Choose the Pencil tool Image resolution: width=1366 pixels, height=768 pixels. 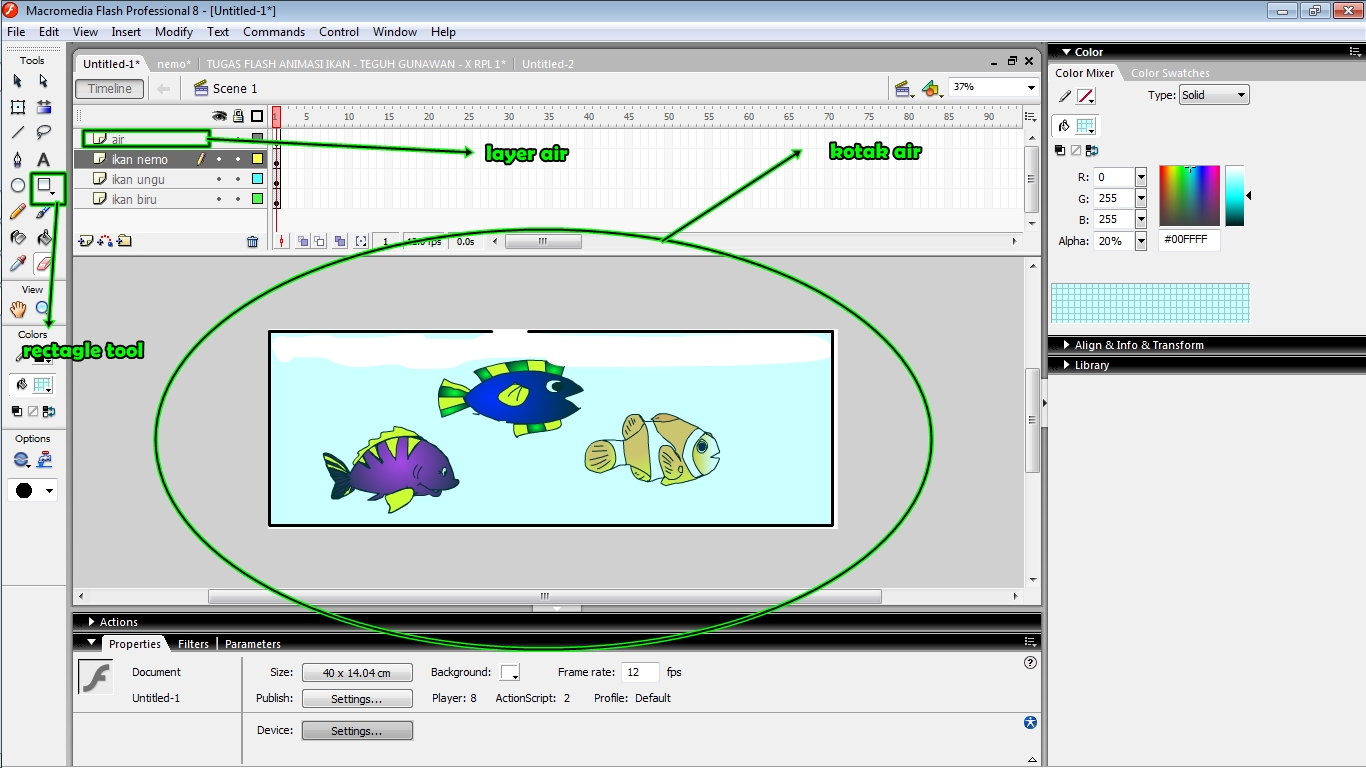tap(18, 212)
